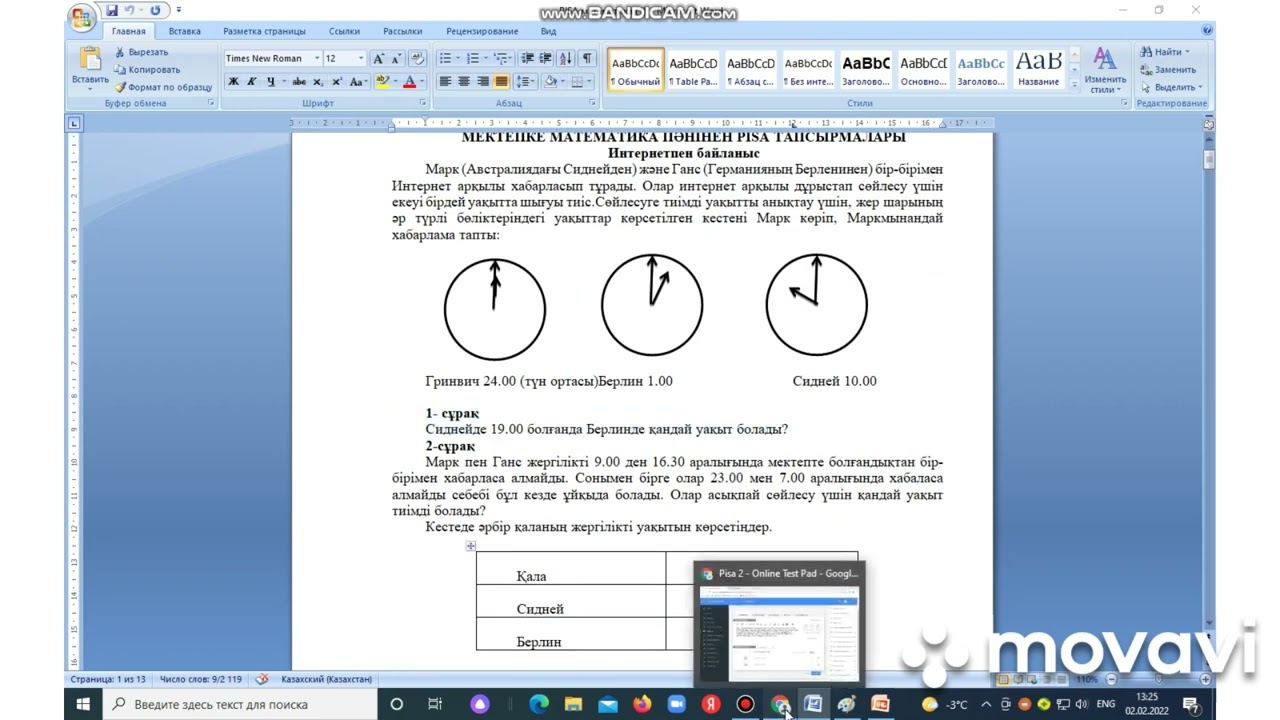Screen dimensions: 1280x720
Task: Open the shading fill bucket
Action: click(x=550, y=82)
